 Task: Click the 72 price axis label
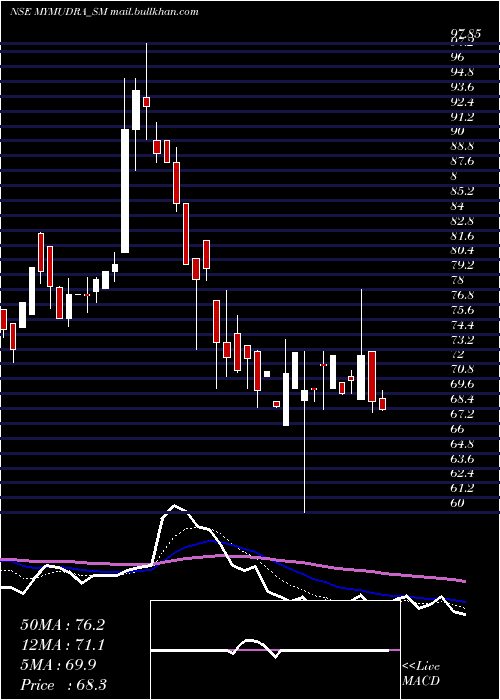tap(457, 354)
